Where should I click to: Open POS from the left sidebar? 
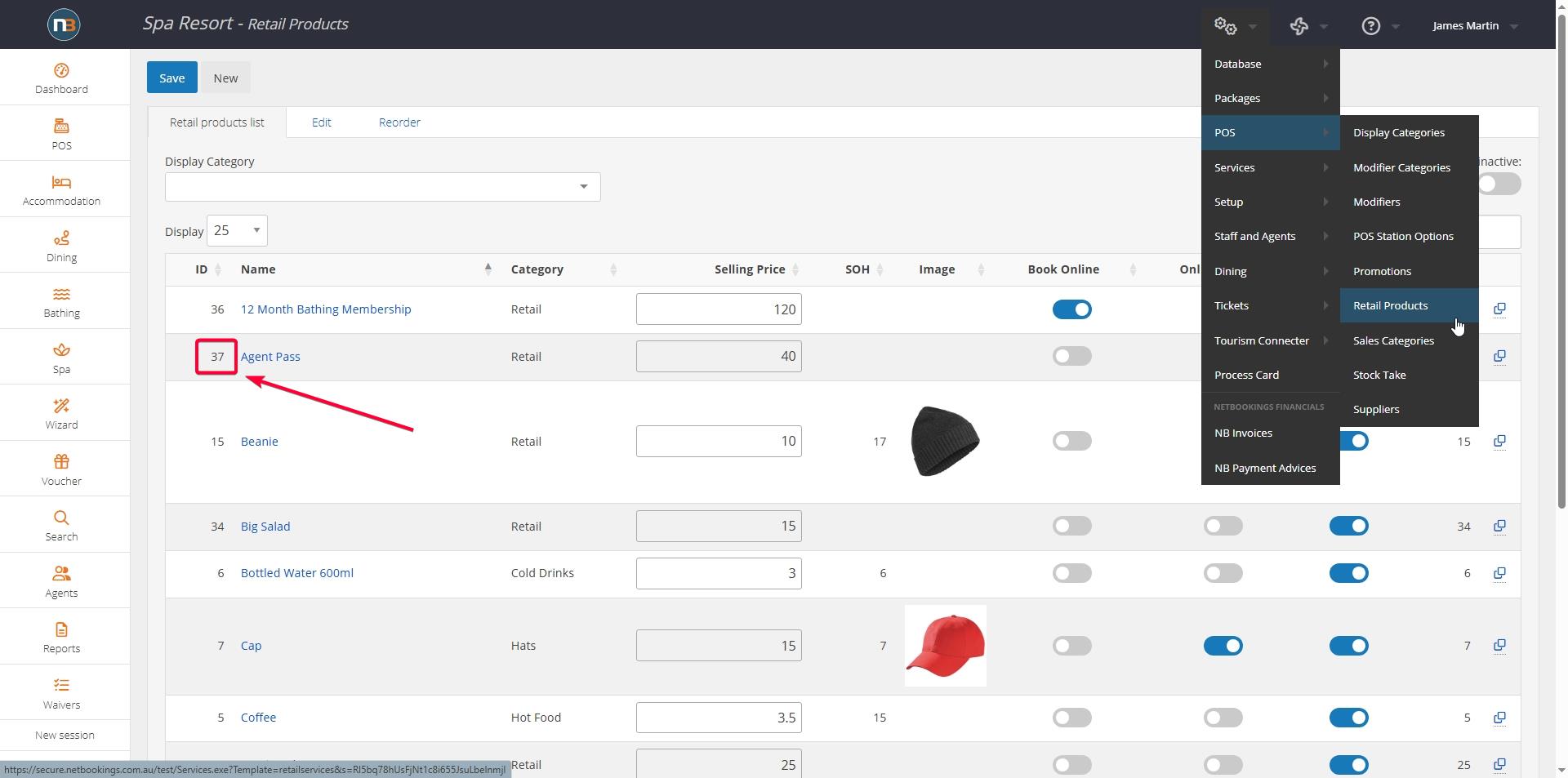click(x=61, y=135)
